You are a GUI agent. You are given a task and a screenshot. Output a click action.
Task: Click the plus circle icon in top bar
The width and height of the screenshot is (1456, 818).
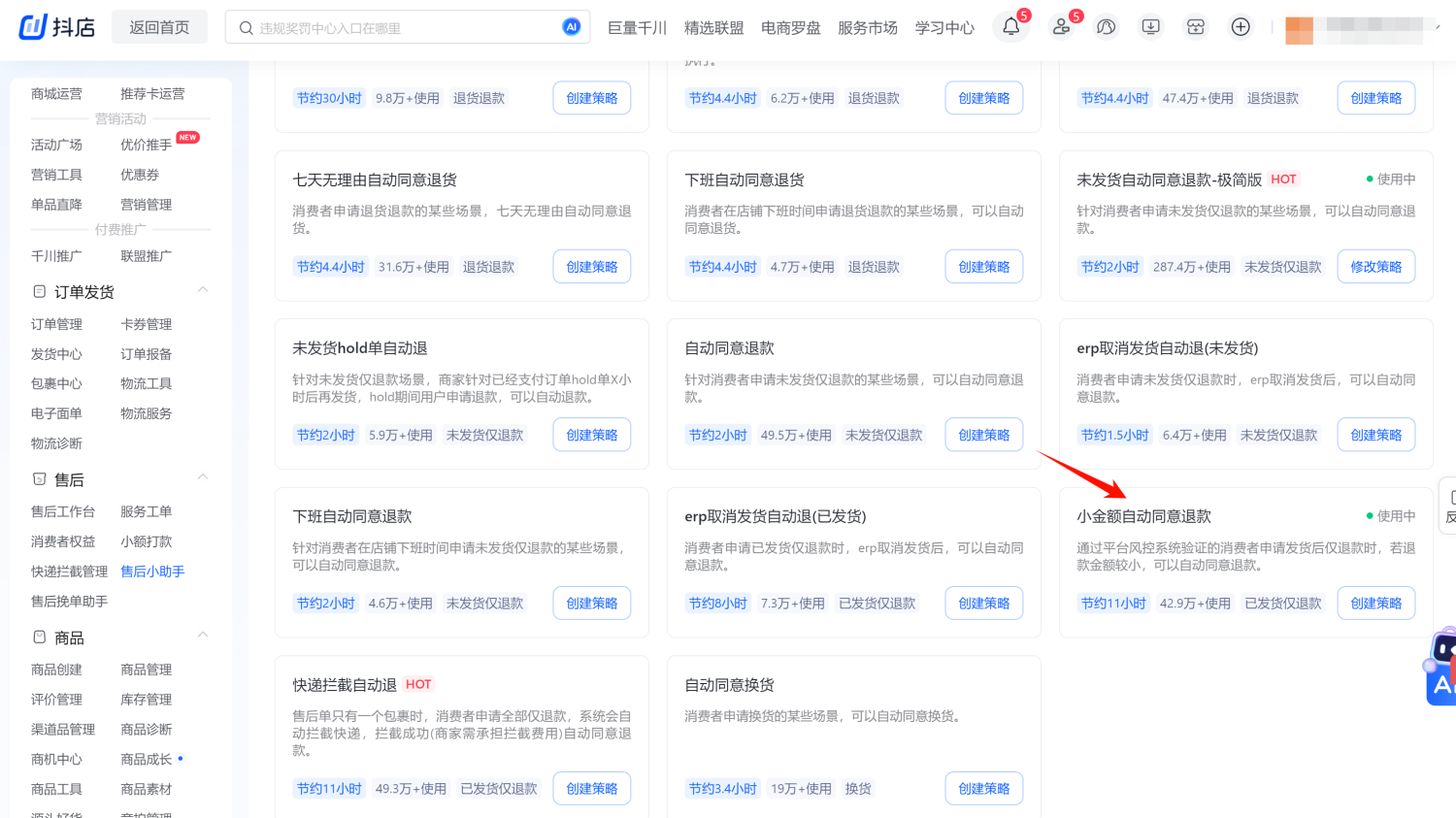coord(1241,27)
